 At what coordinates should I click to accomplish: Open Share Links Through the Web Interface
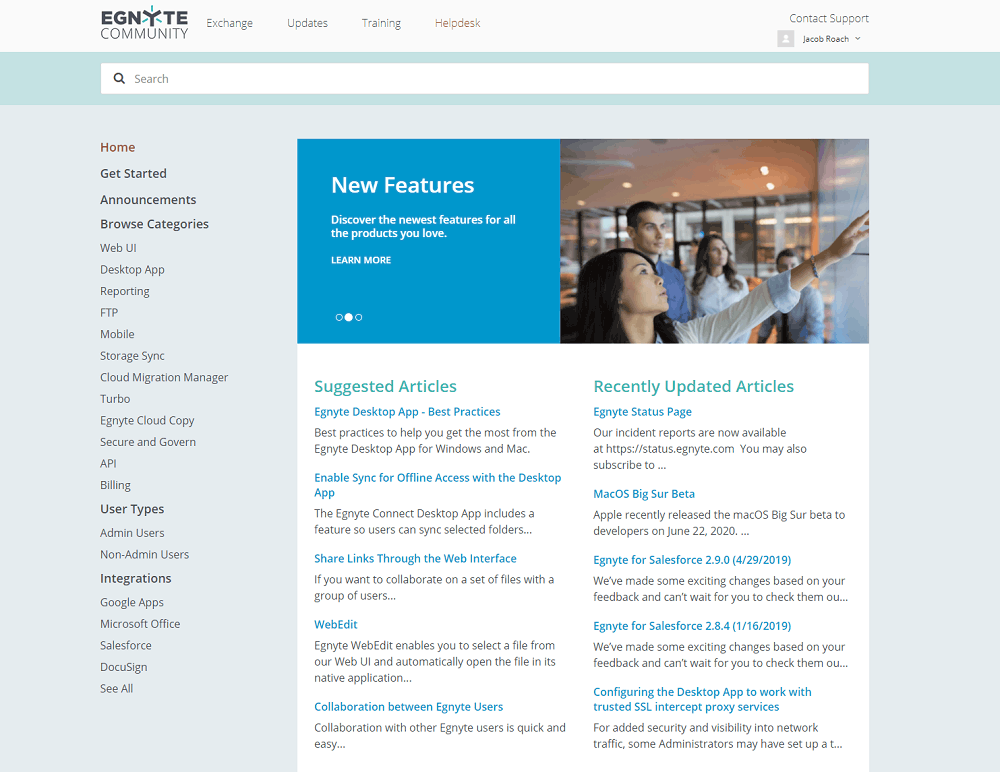point(415,559)
